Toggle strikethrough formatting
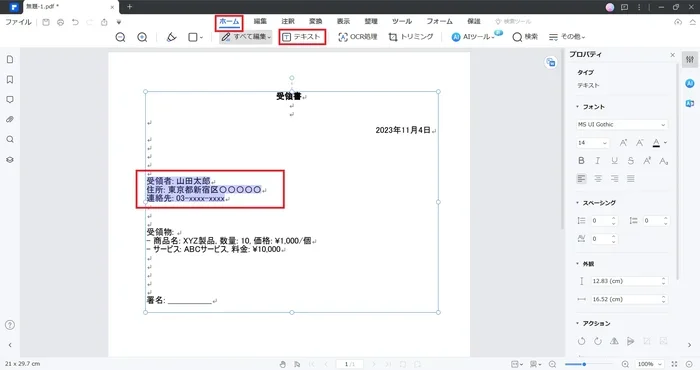Image resolution: width=700 pixels, height=370 pixels. 631,161
